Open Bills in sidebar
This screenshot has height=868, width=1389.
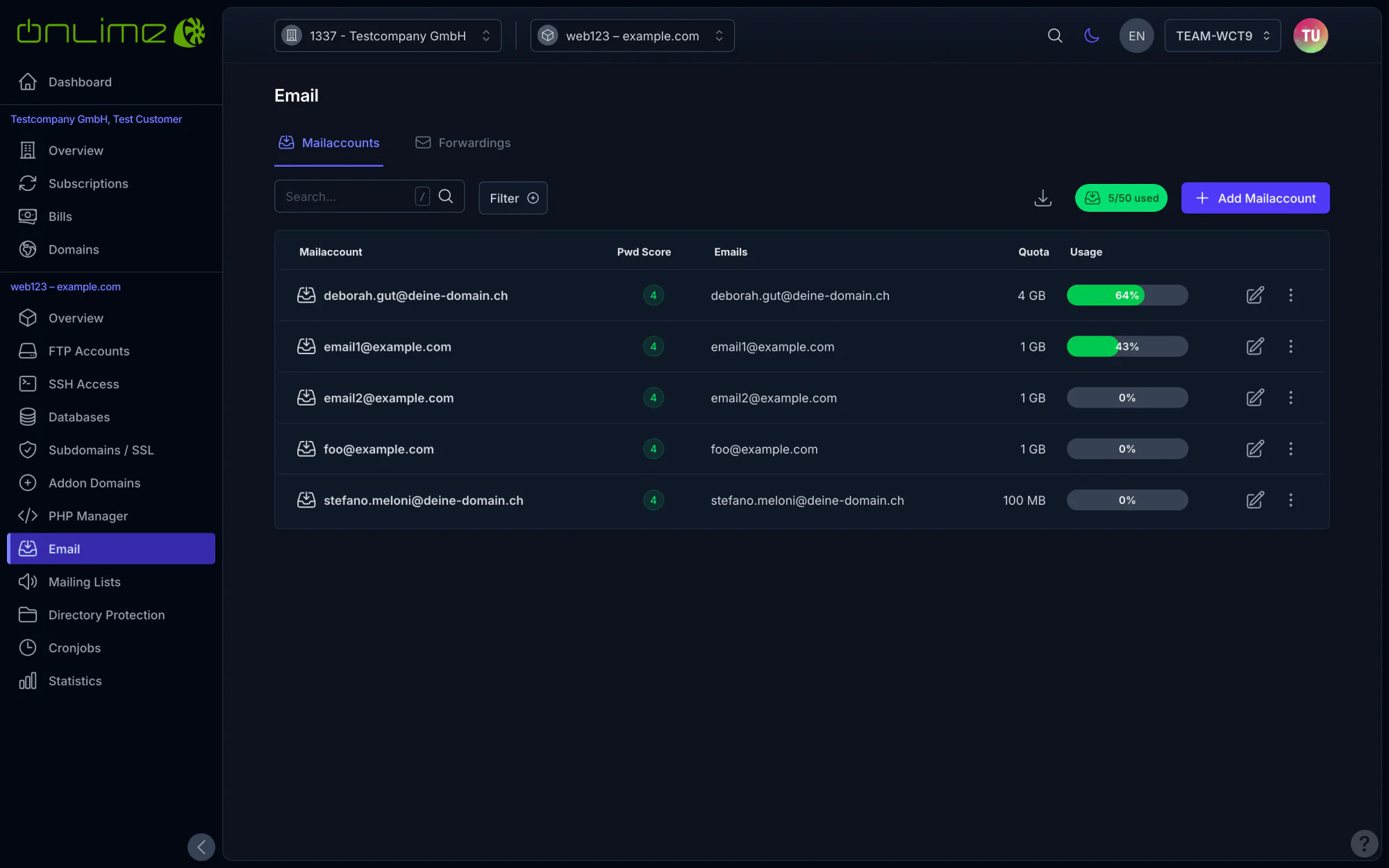111,217
